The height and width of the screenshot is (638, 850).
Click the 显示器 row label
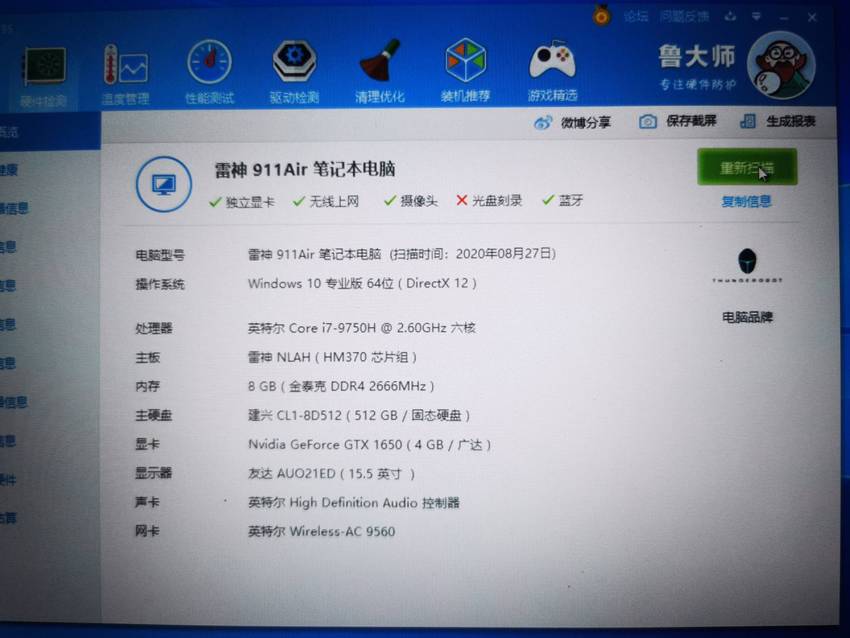point(153,473)
